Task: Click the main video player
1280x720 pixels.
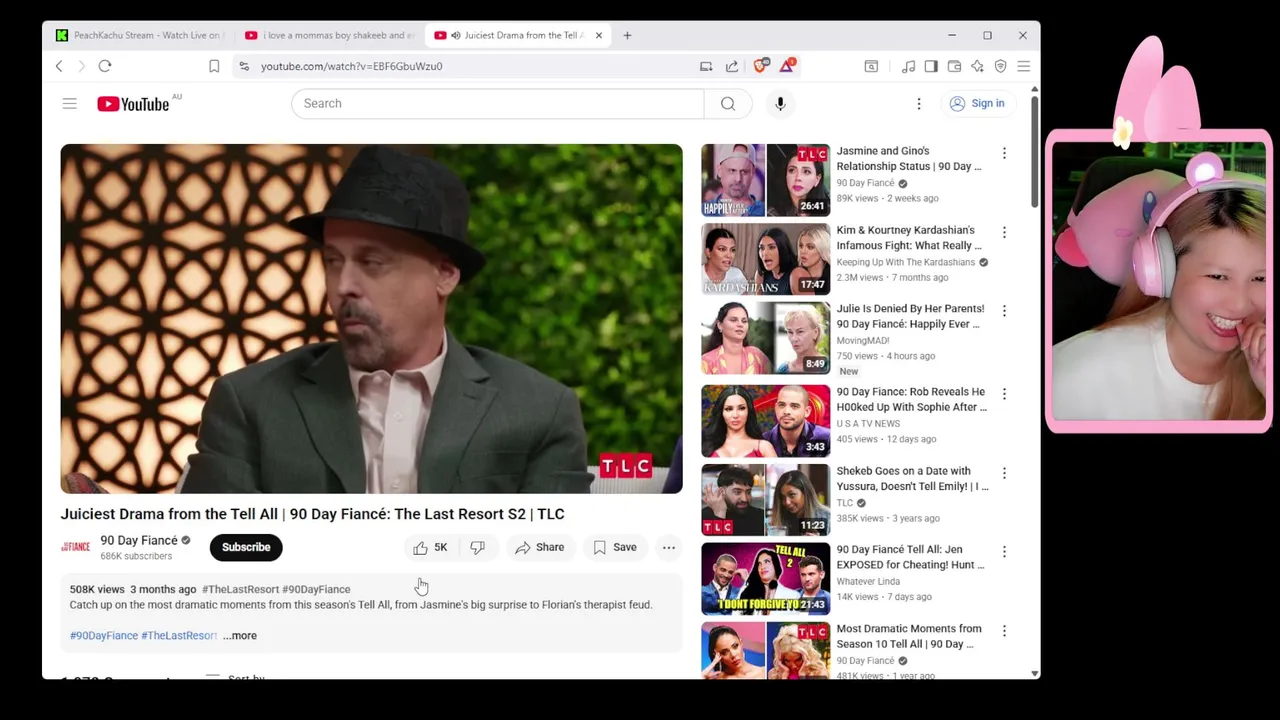Action: pos(371,319)
